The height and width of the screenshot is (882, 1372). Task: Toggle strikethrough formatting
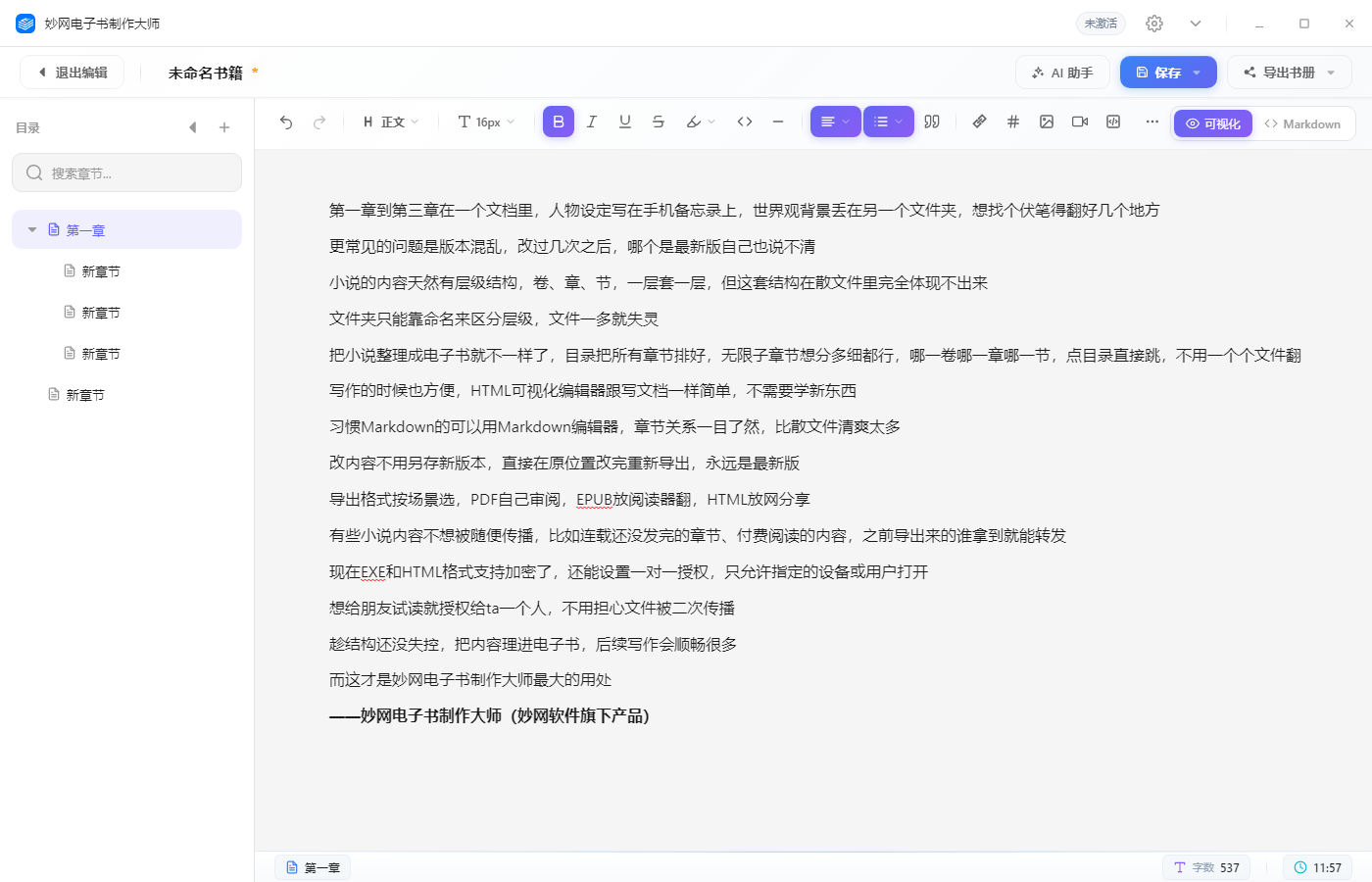pos(659,122)
